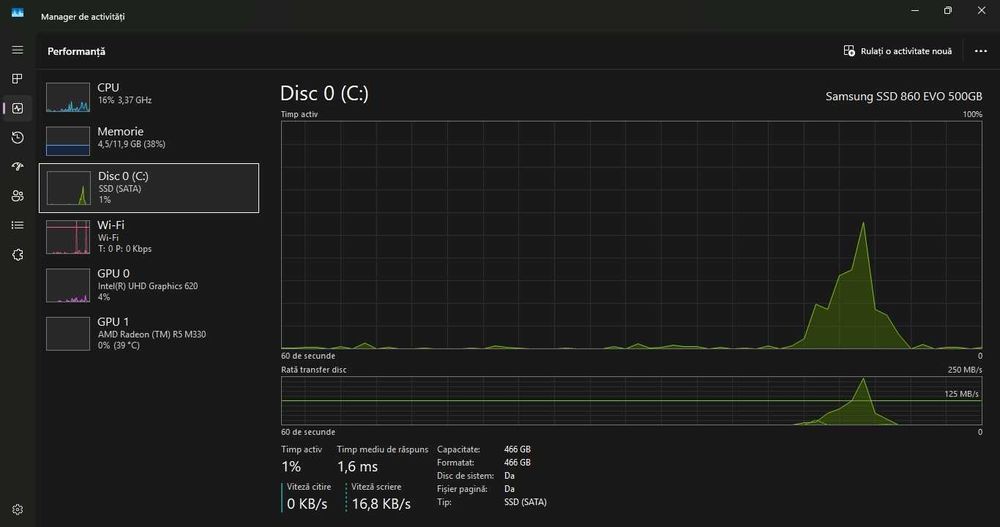1000x527 pixels.
Task: Select GPU 0 Intel UHD Graphics 620
Action: 149,285
